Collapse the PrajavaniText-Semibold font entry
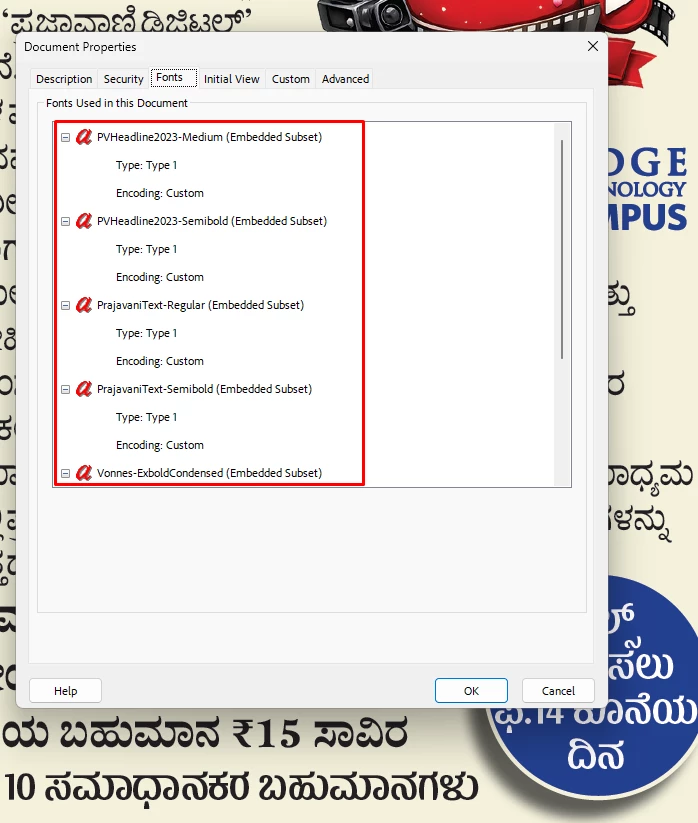Screen dimensions: 698x823 [x=66, y=389]
